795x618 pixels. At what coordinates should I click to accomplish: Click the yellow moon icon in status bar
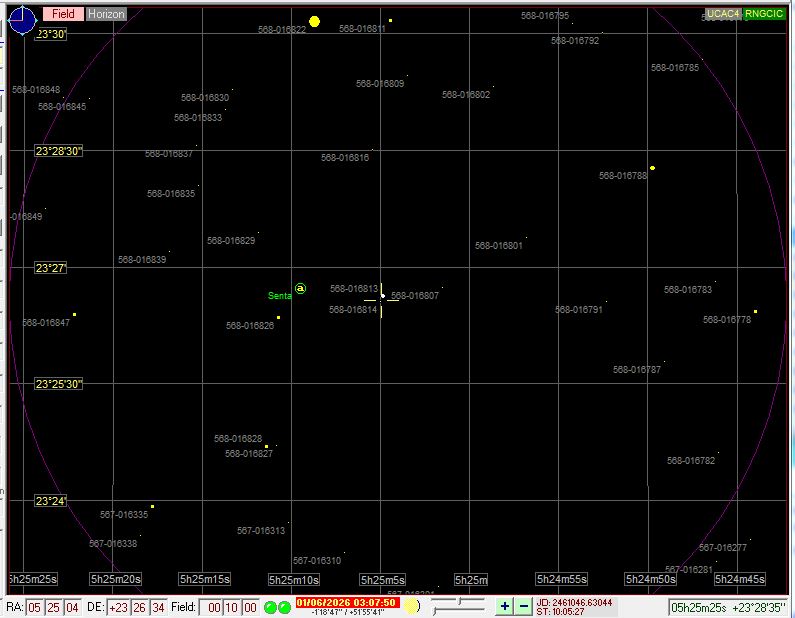click(412, 606)
